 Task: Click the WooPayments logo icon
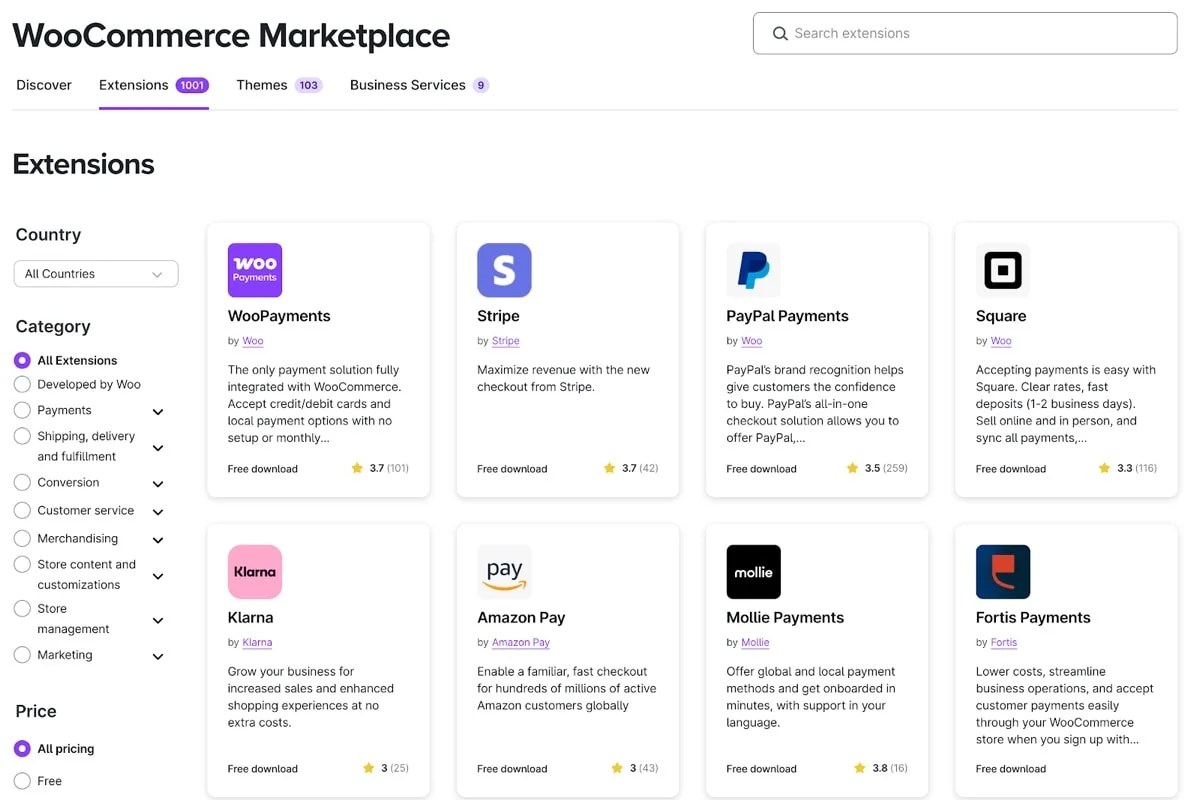(255, 270)
